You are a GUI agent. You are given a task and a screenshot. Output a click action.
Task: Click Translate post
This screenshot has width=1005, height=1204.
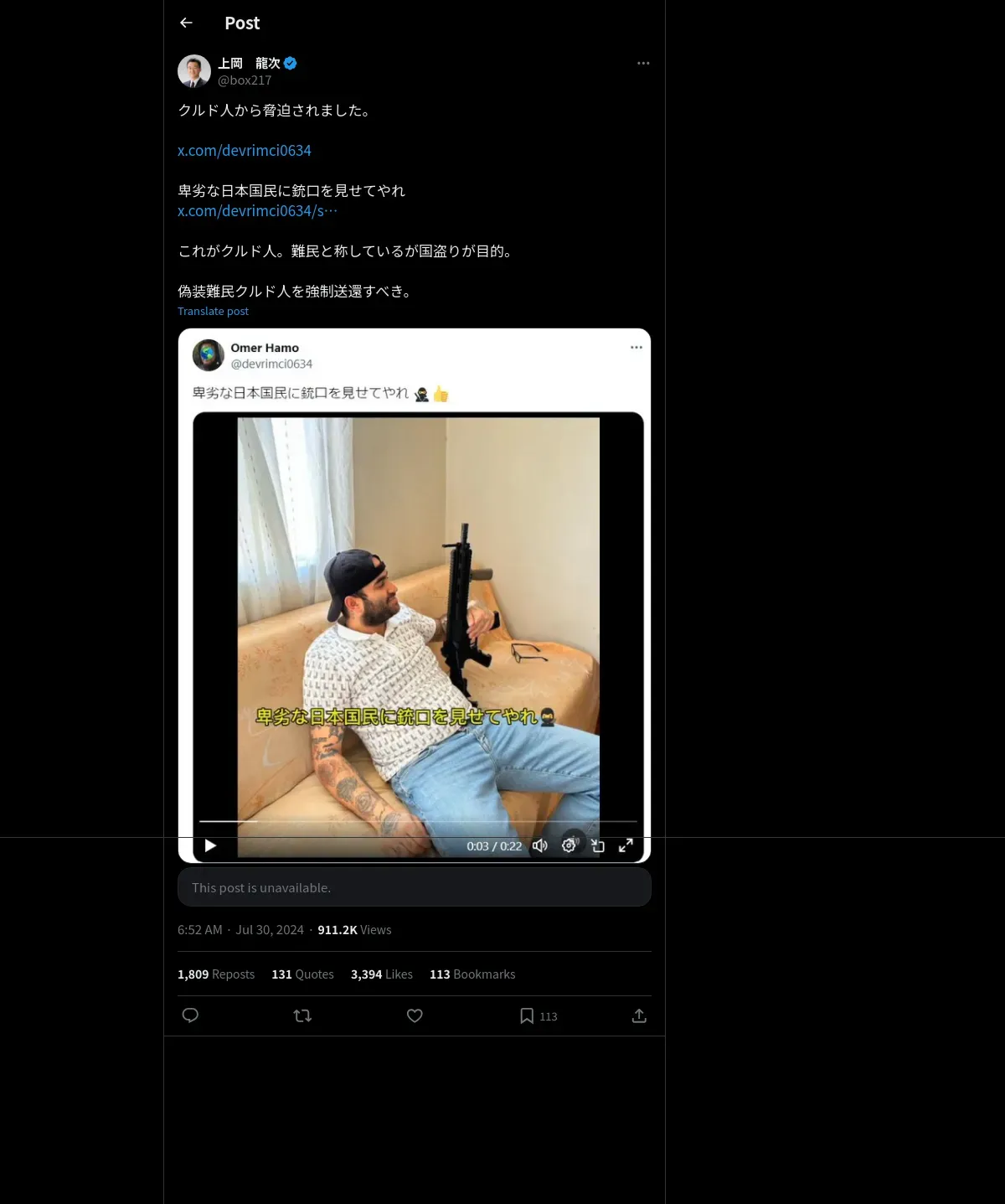point(213,311)
